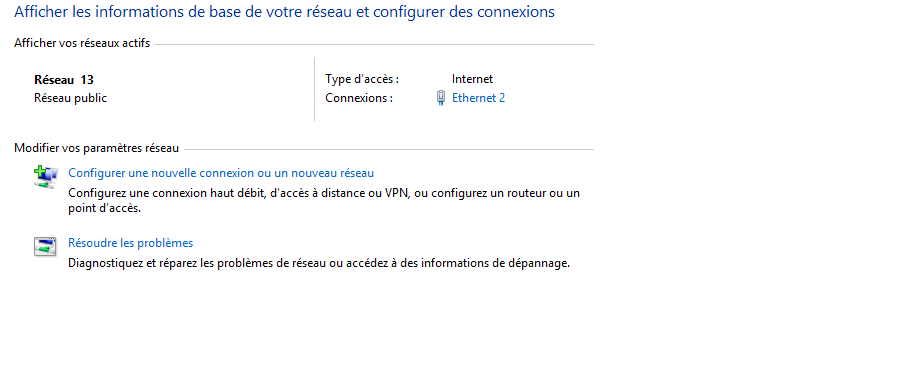Click the Réseau public network type text

tap(70, 98)
